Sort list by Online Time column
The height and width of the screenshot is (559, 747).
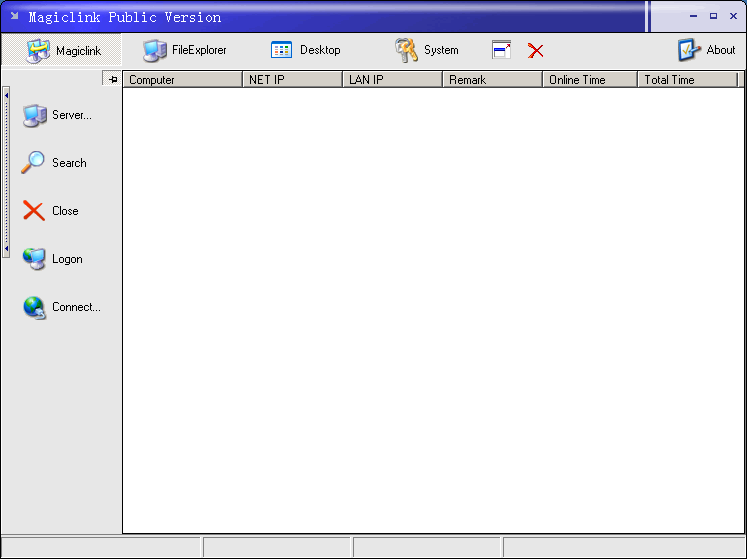pyautogui.click(x=589, y=80)
